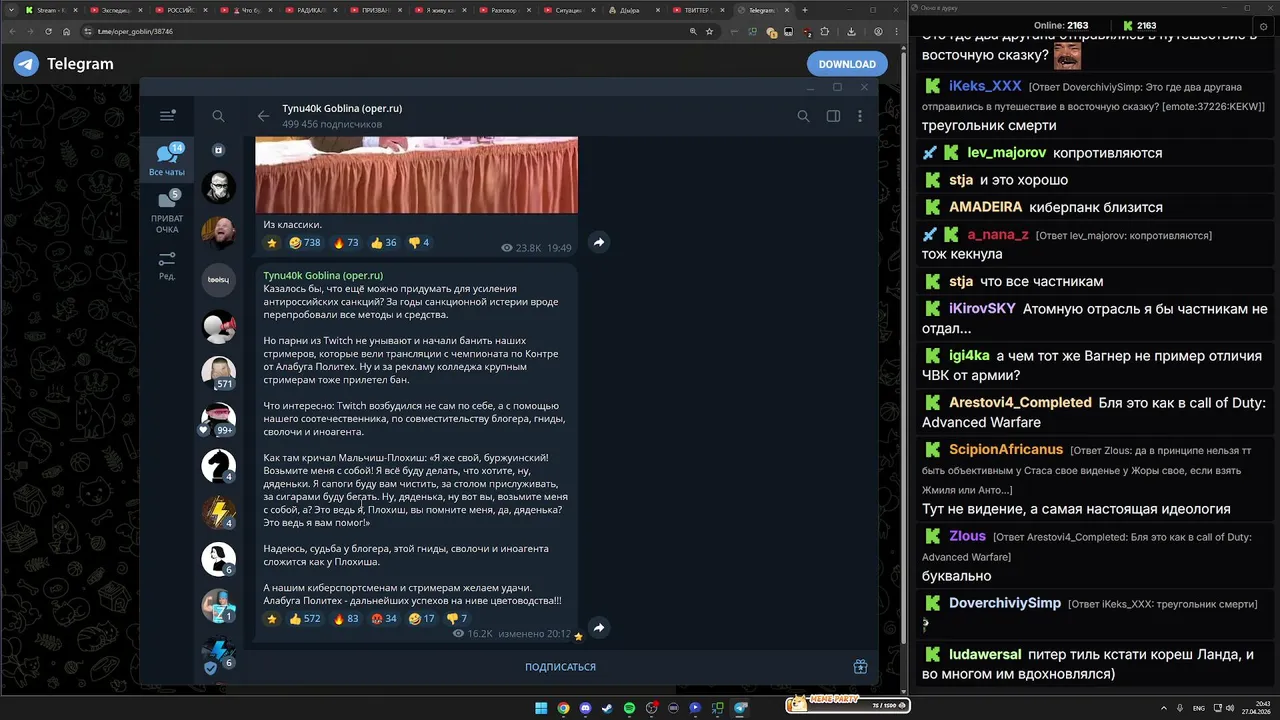Click username AMADEIRA in chat window
The image size is (1280, 720).
click(985, 207)
